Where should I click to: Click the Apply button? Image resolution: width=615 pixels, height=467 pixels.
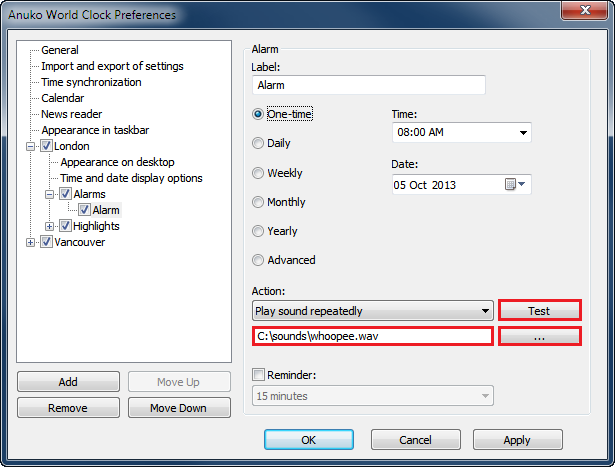pyautogui.click(x=517, y=440)
